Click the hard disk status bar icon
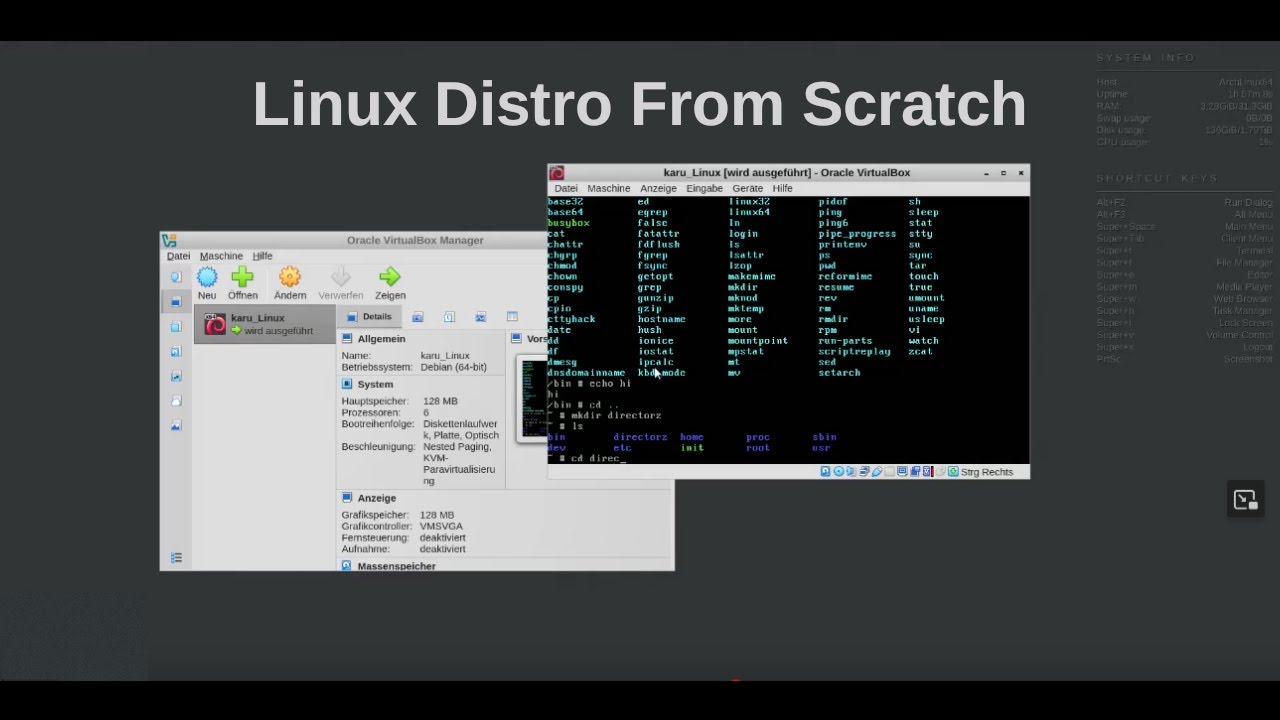Image resolution: width=1280 pixels, height=720 pixels. 826,471
